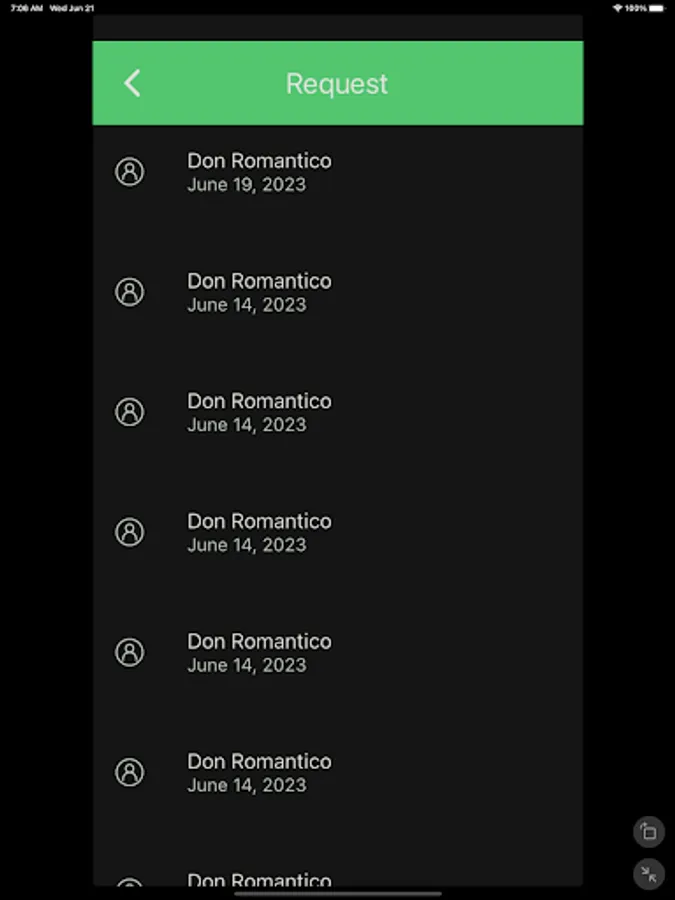The image size is (675, 900).
Task: Click the shrink arrows icon
Action: pyautogui.click(x=648, y=874)
